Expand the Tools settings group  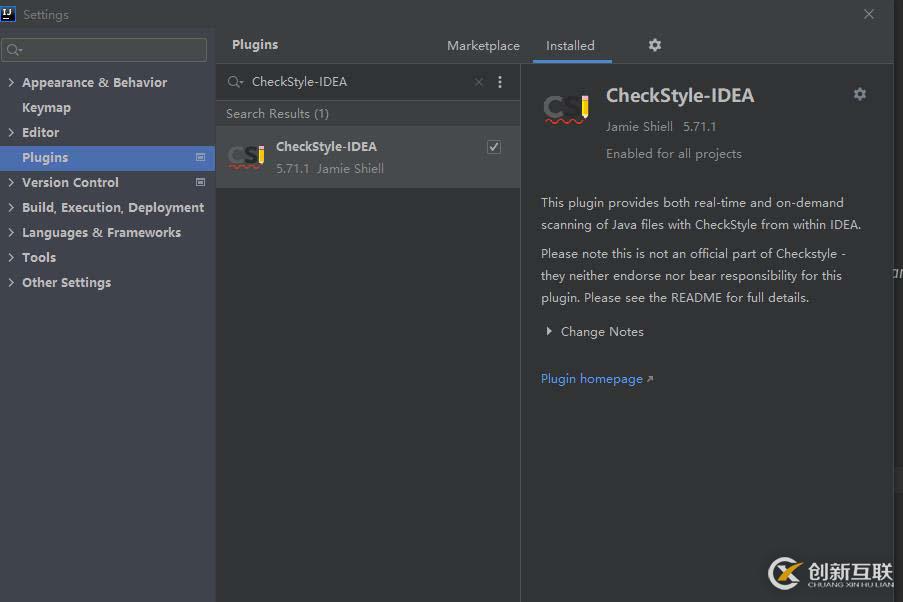[11, 258]
